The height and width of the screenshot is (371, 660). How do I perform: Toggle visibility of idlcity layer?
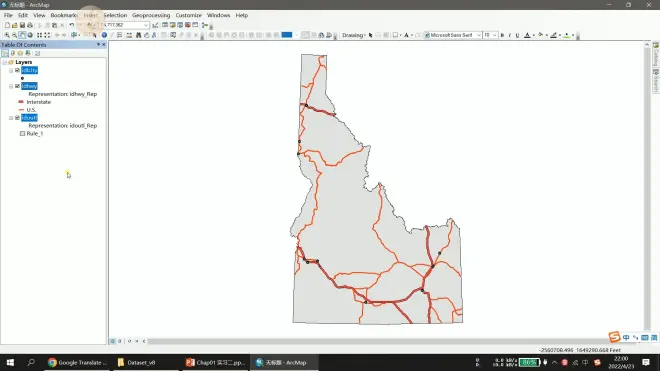(x=17, y=70)
